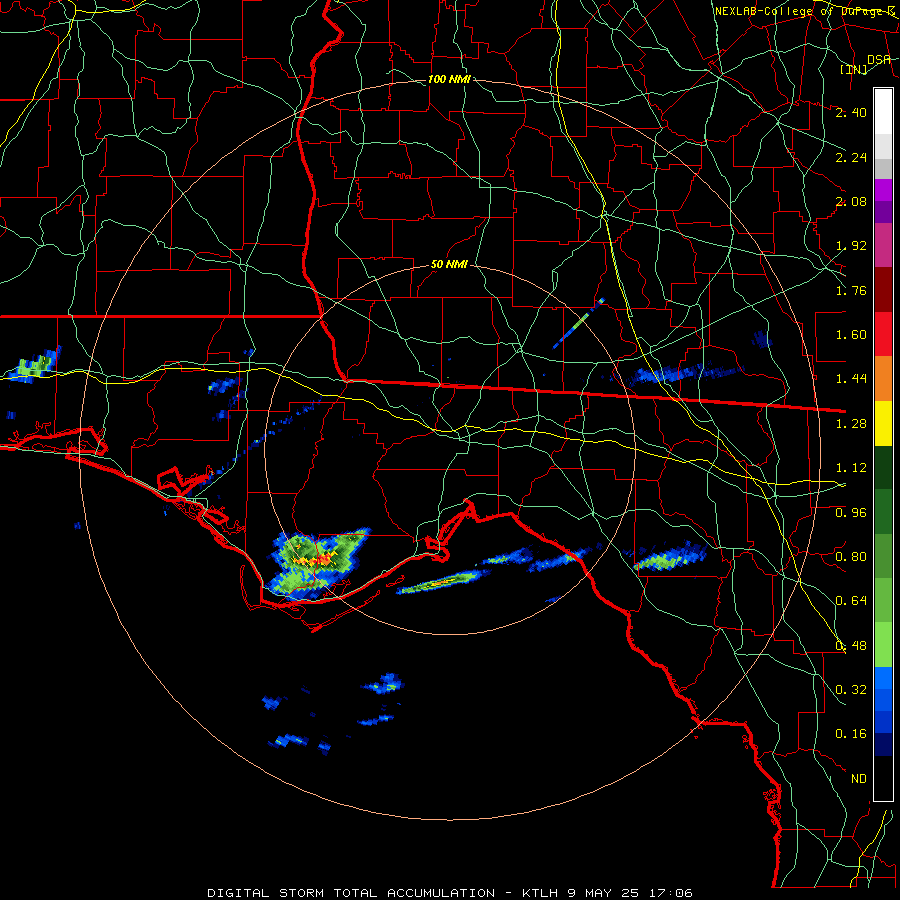Click the 0.16 legend value
The image size is (900, 900).
851,734
